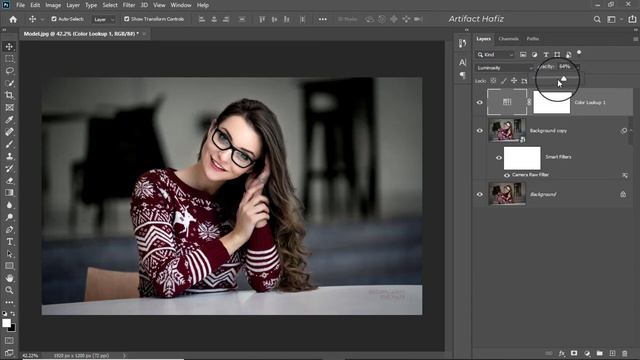
Task: Hide the Background layer
Action: (x=480, y=195)
